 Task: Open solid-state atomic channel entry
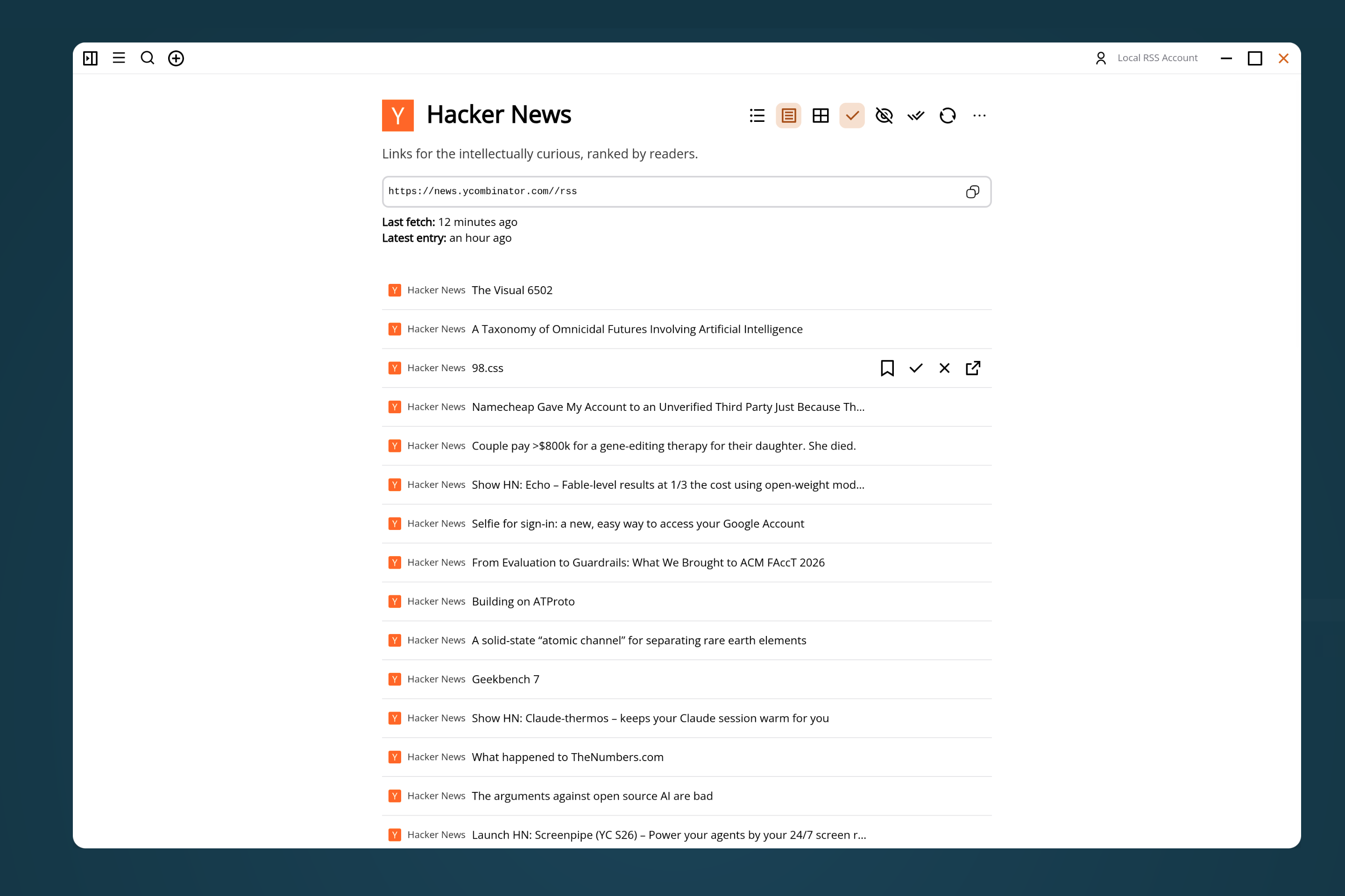coord(687,640)
